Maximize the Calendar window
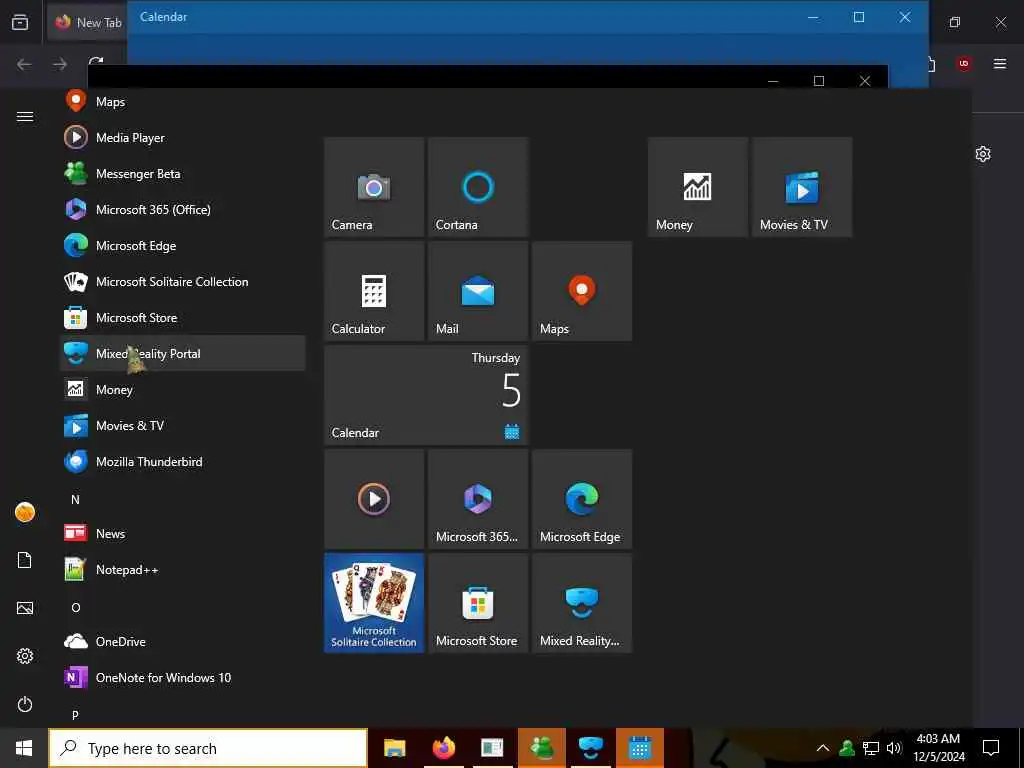The height and width of the screenshot is (768, 1024). tap(859, 17)
